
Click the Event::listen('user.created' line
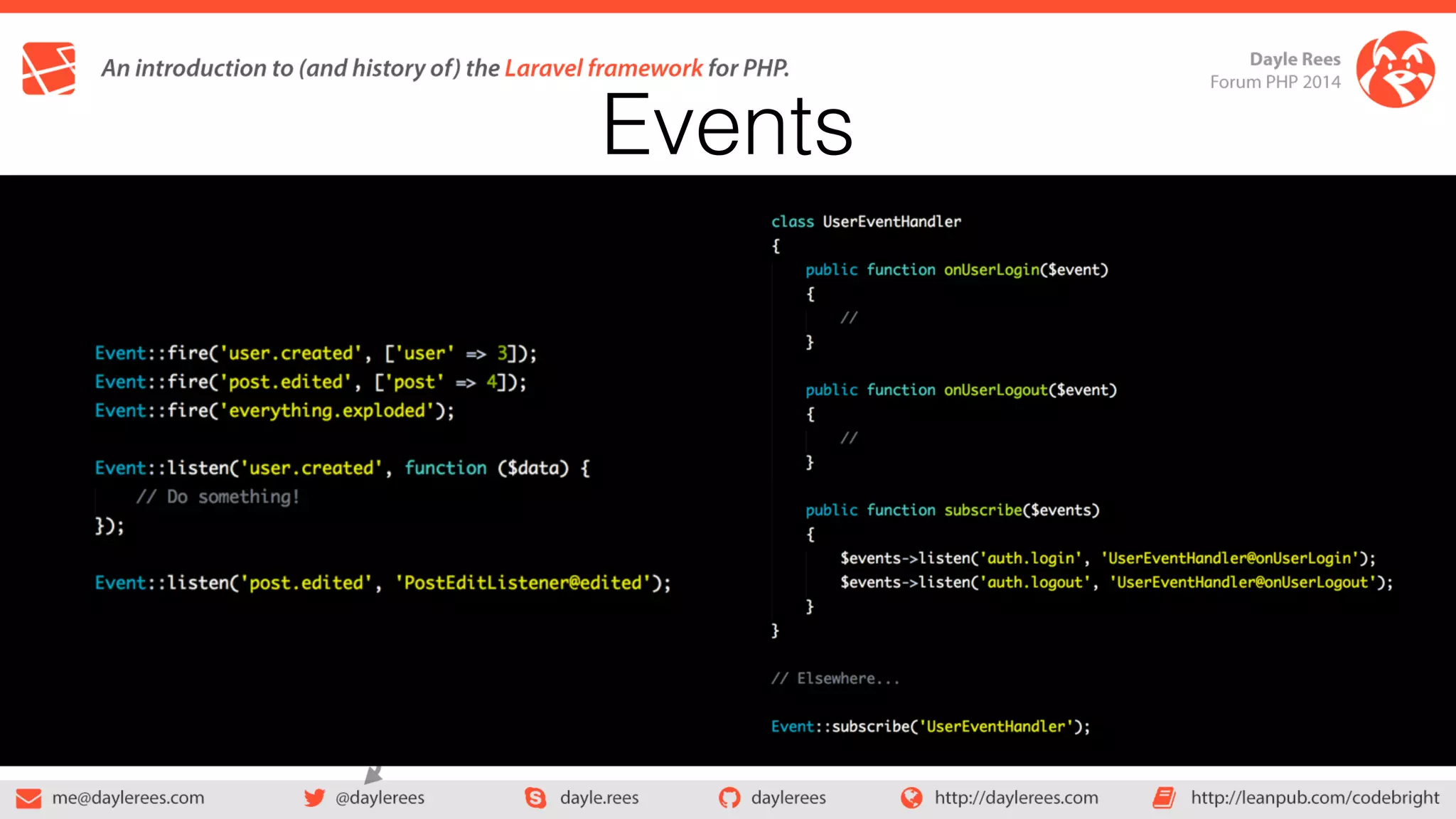coord(342,468)
